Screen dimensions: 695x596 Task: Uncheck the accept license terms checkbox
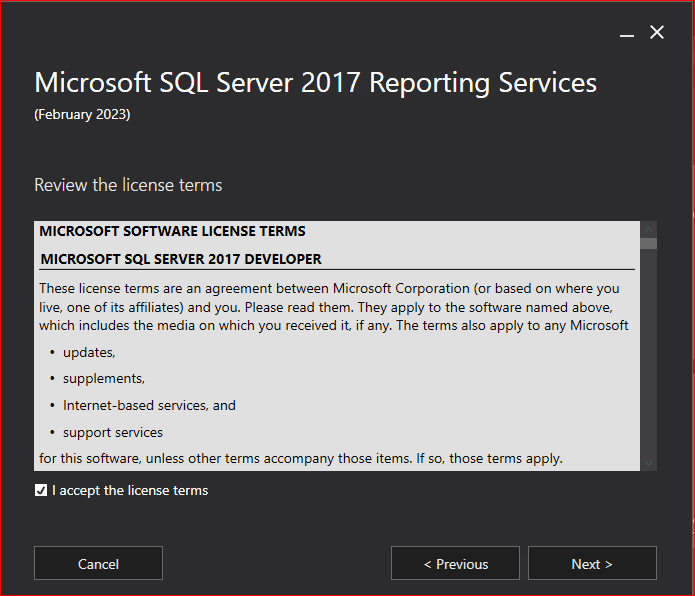pyautogui.click(x=41, y=490)
